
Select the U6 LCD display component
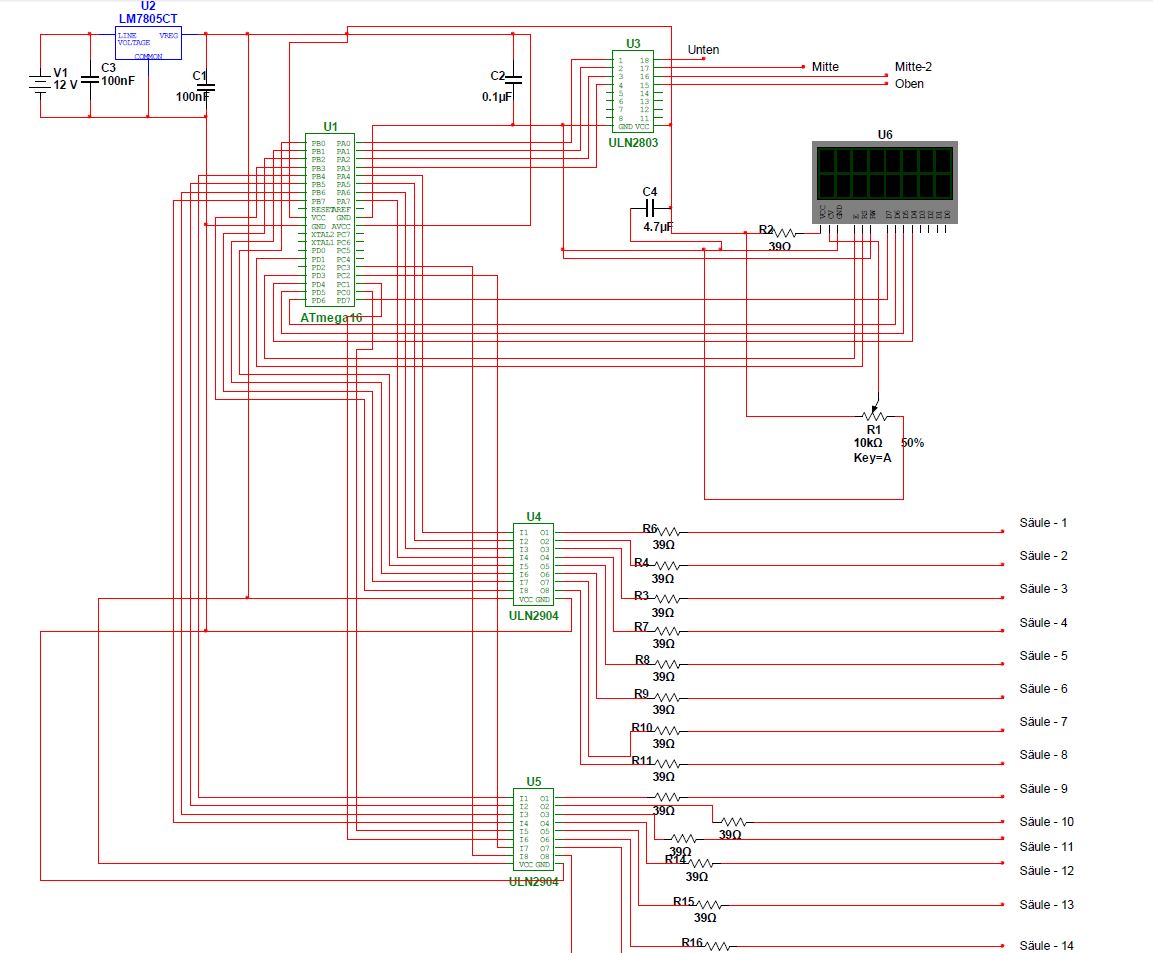[x=885, y=182]
